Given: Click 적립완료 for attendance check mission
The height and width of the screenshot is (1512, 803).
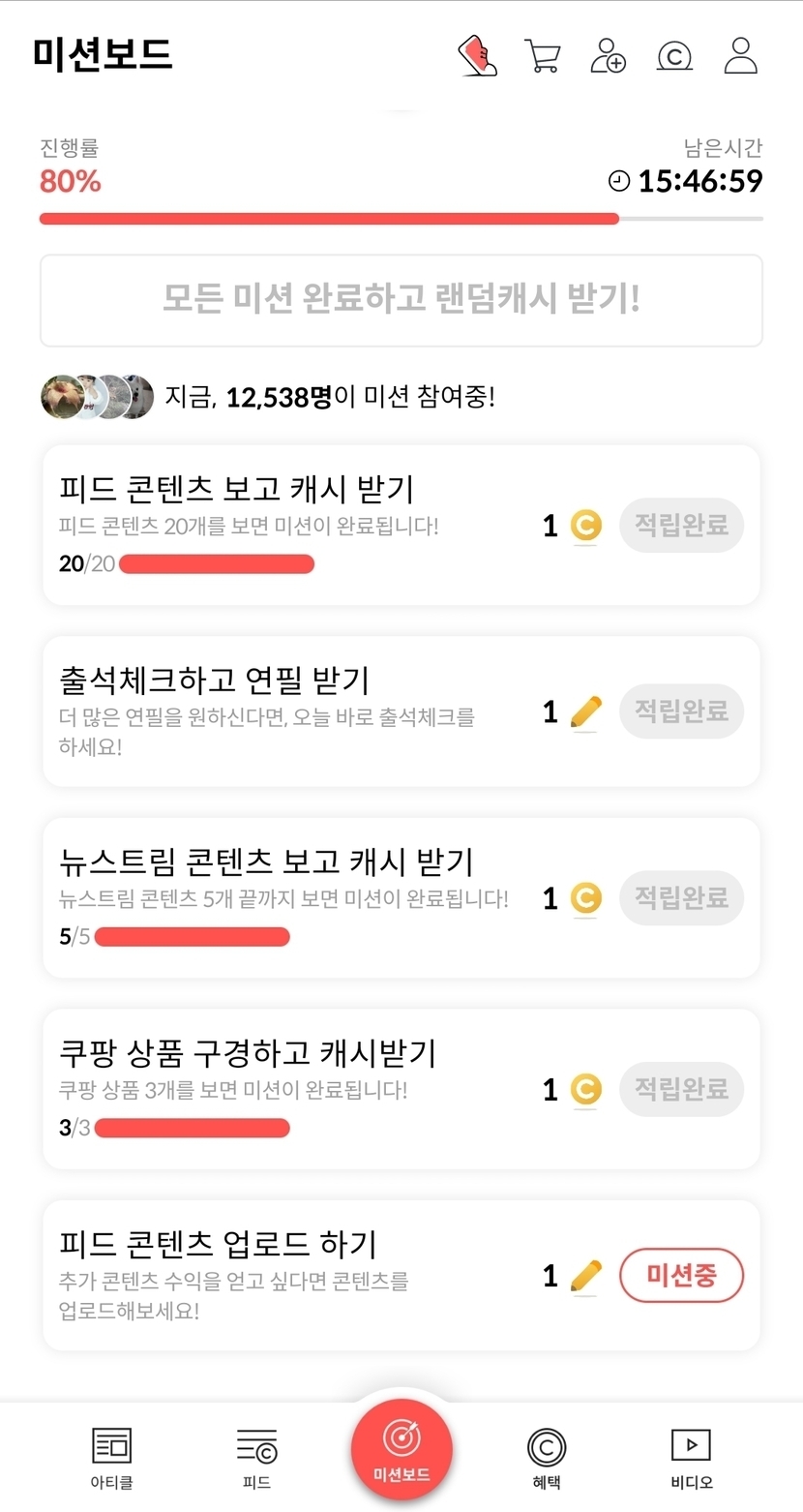Looking at the screenshot, I should coord(681,711).
